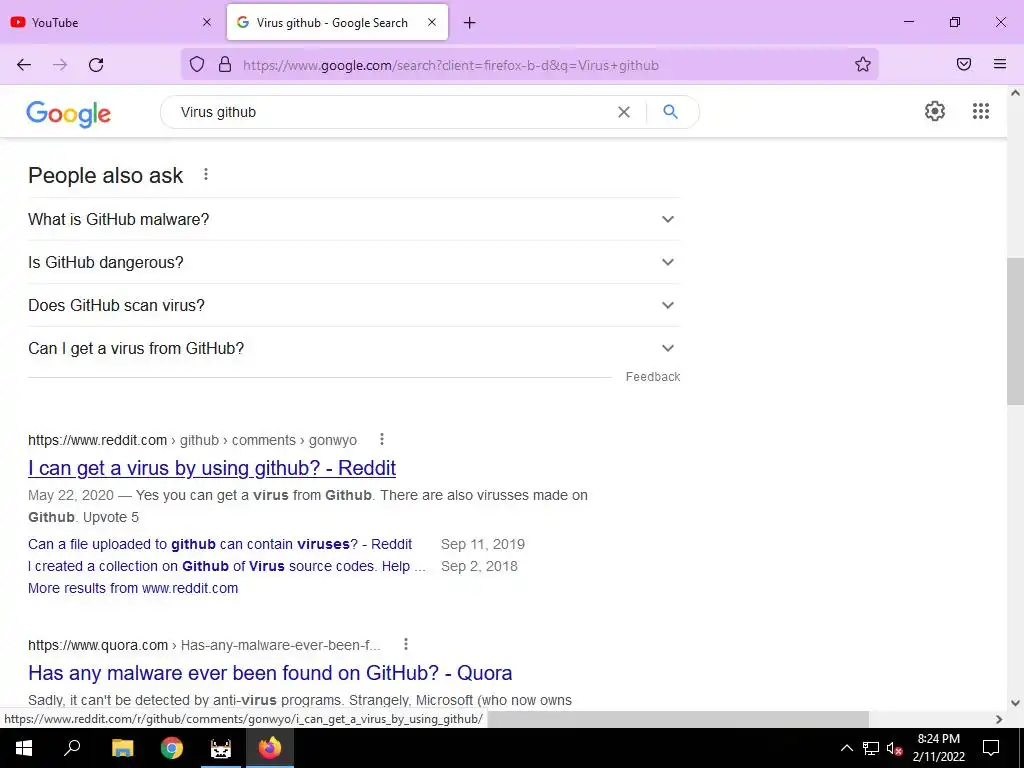The width and height of the screenshot is (1024, 768).
Task: Click the Firefox taskbar icon
Action: pos(270,748)
